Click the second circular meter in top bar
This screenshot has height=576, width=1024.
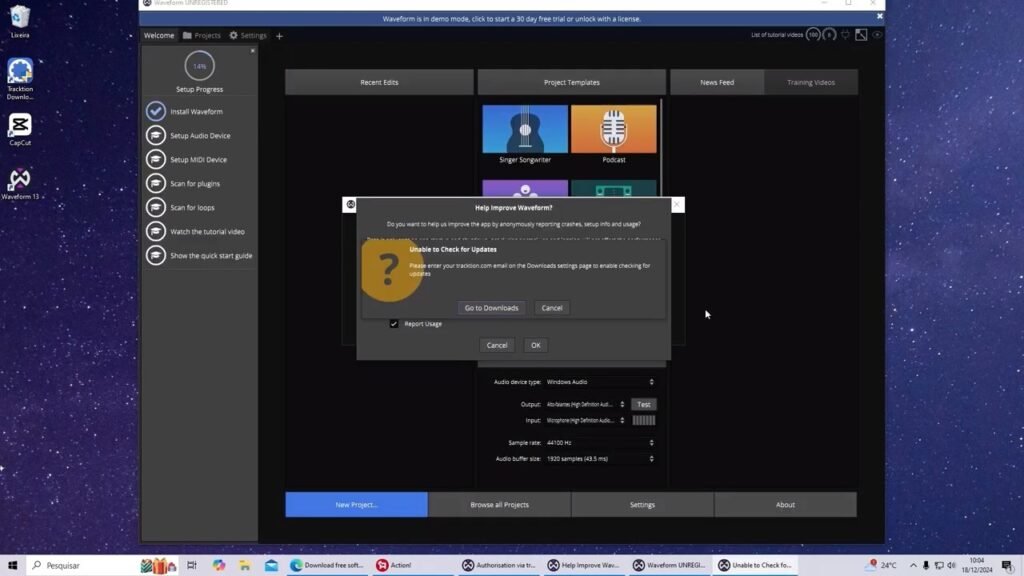coord(829,35)
